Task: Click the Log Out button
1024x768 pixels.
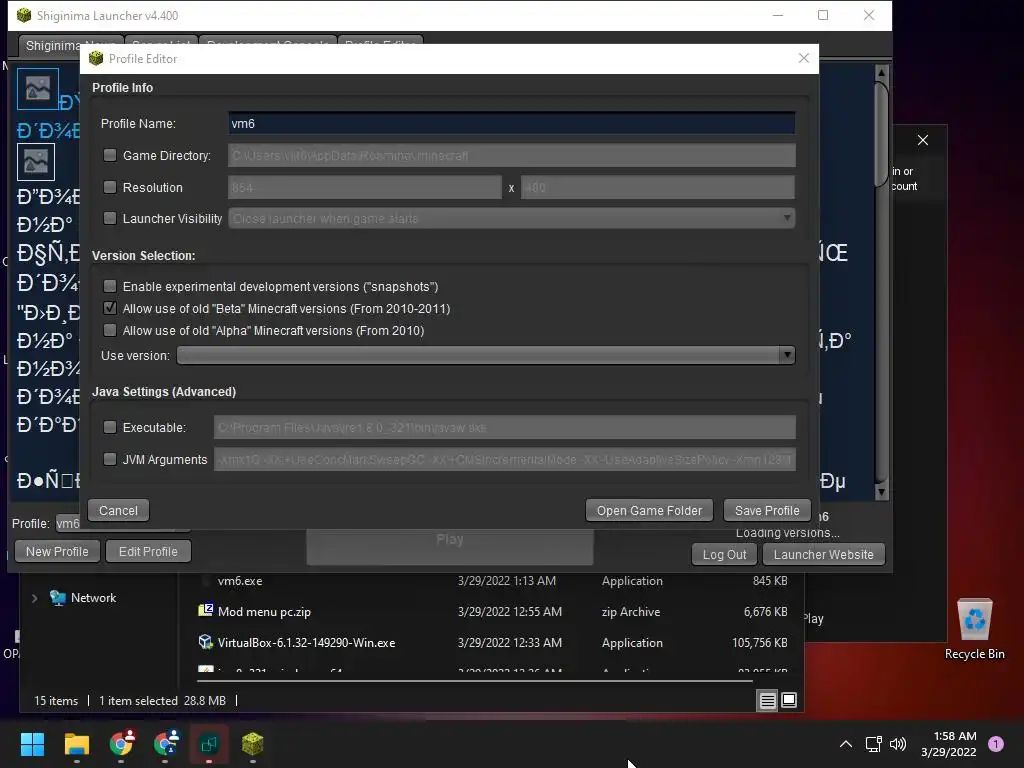Action: pos(724,554)
